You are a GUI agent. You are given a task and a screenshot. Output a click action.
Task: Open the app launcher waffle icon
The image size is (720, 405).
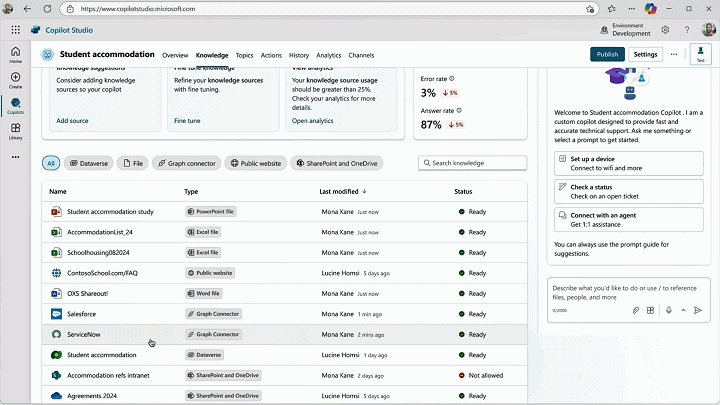point(15,30)
